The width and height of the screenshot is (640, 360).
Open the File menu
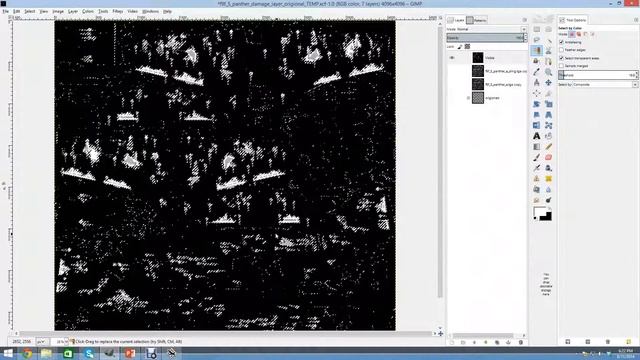(6, 11)
